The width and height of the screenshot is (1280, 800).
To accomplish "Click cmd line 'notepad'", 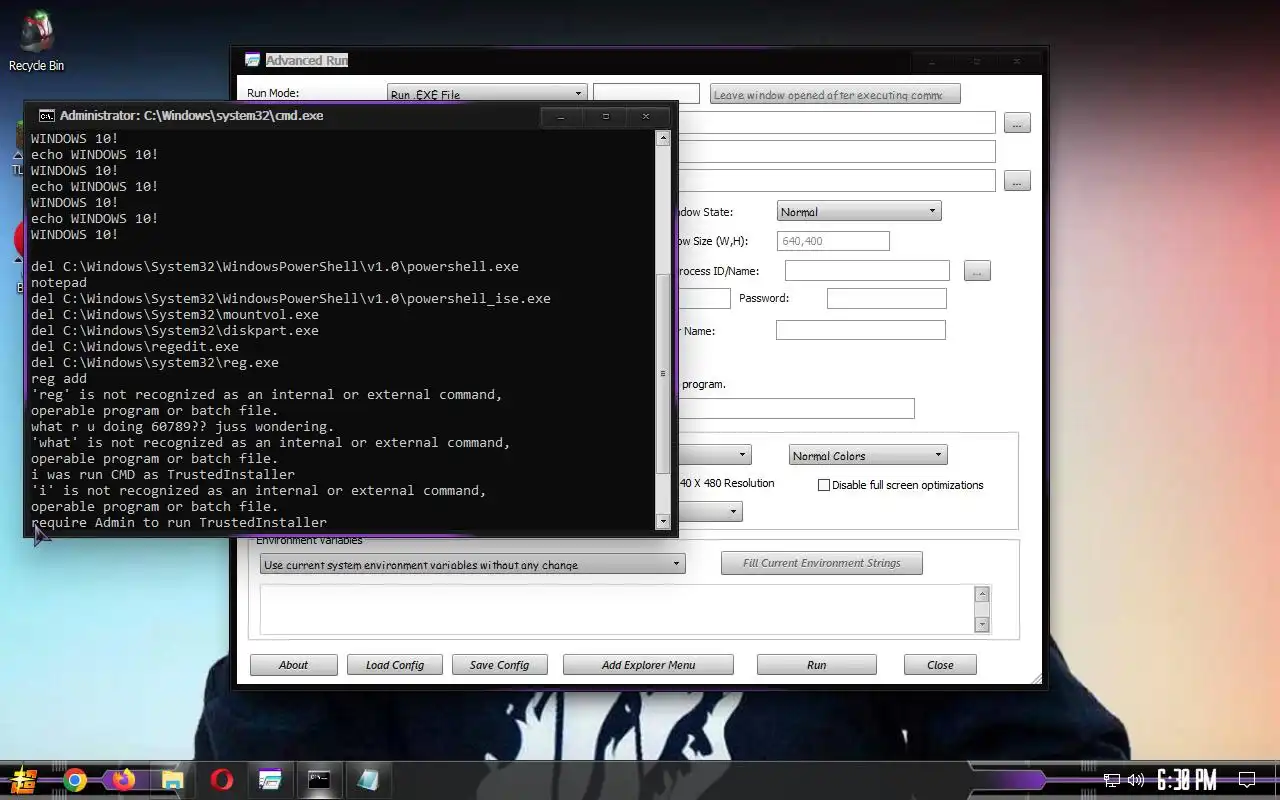I will (x=59, y=282).
